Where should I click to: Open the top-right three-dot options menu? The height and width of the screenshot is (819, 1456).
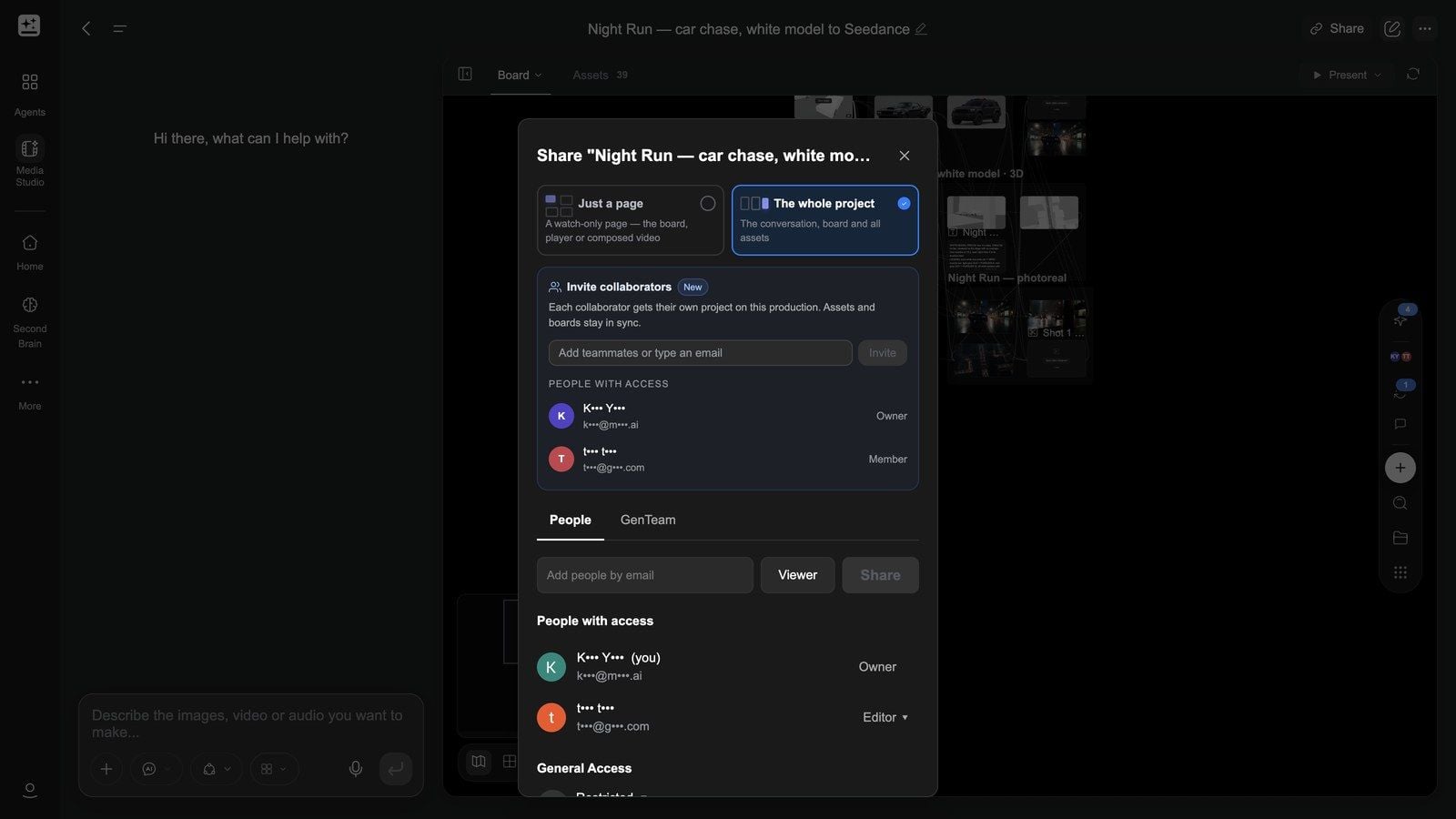[x=1425, y=29]
